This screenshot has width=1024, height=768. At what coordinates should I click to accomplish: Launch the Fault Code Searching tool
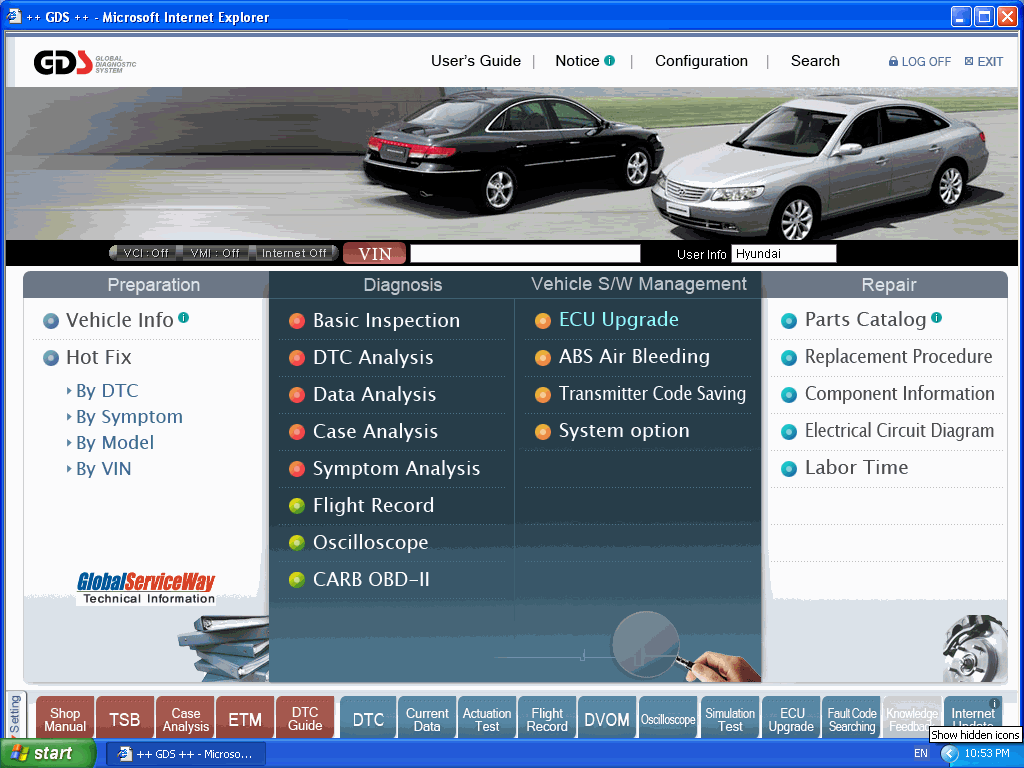(x=851, y=717)
